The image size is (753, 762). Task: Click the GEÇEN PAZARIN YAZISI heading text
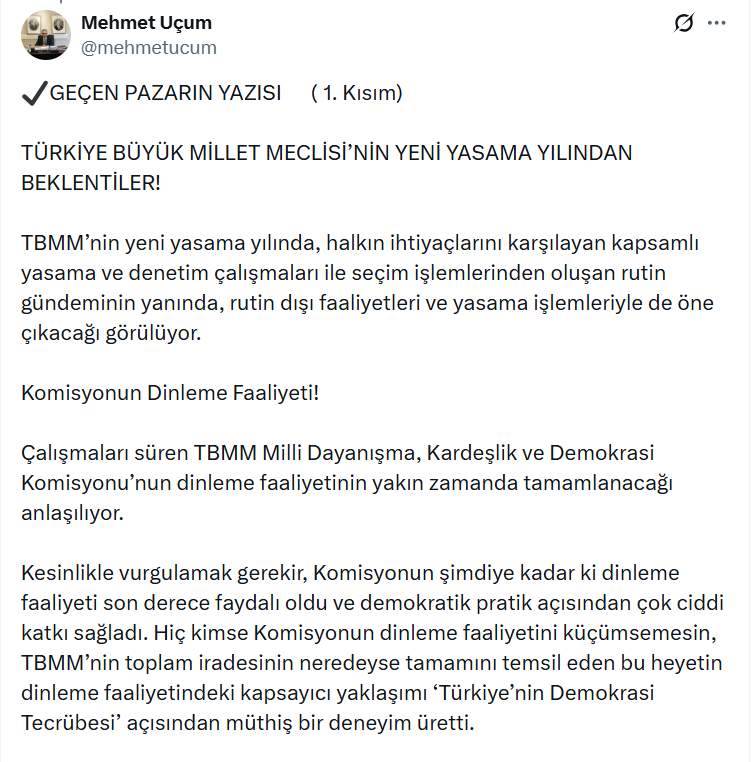click(x=165, y=94)
